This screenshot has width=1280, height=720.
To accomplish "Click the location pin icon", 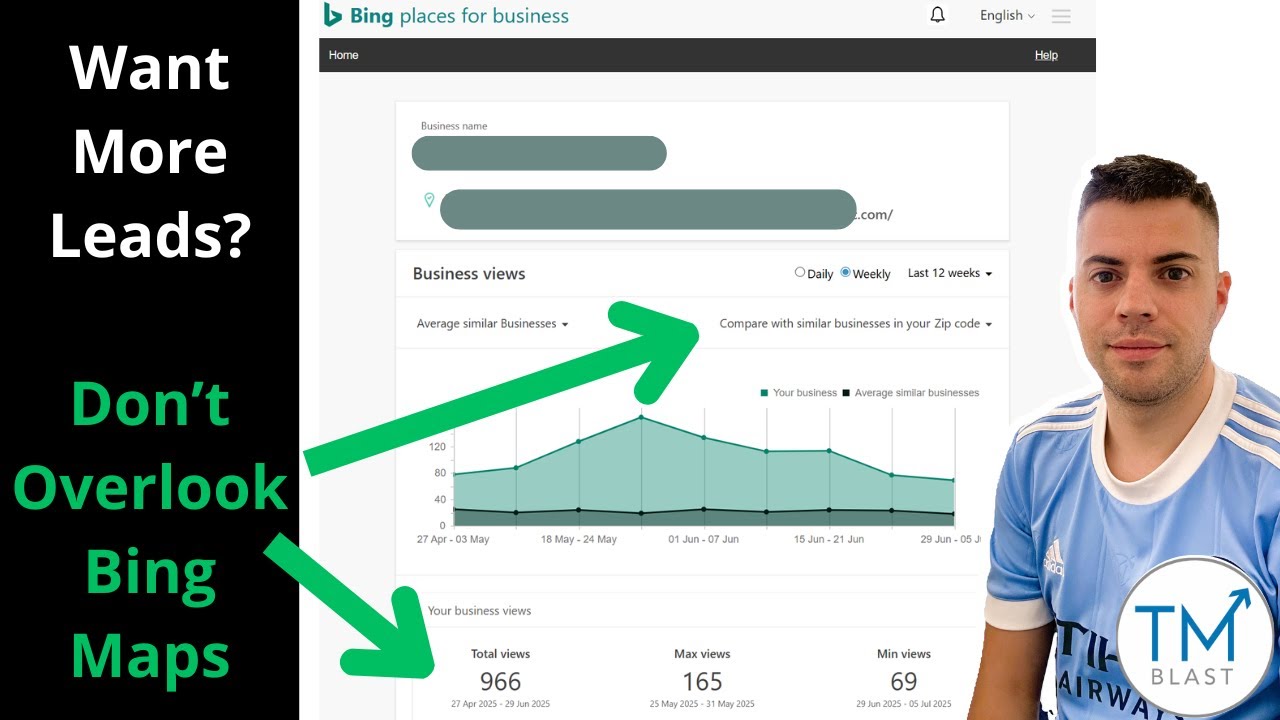I will click(x=429, y=200).
